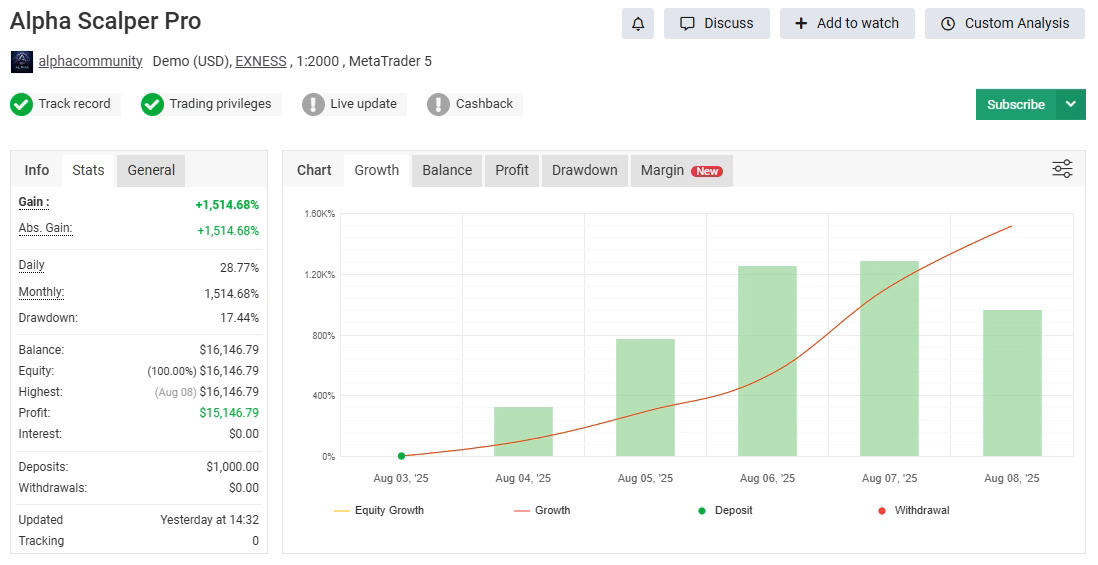Click the Discuss button
Screen dimensions: 1098x565
(716, 24)
